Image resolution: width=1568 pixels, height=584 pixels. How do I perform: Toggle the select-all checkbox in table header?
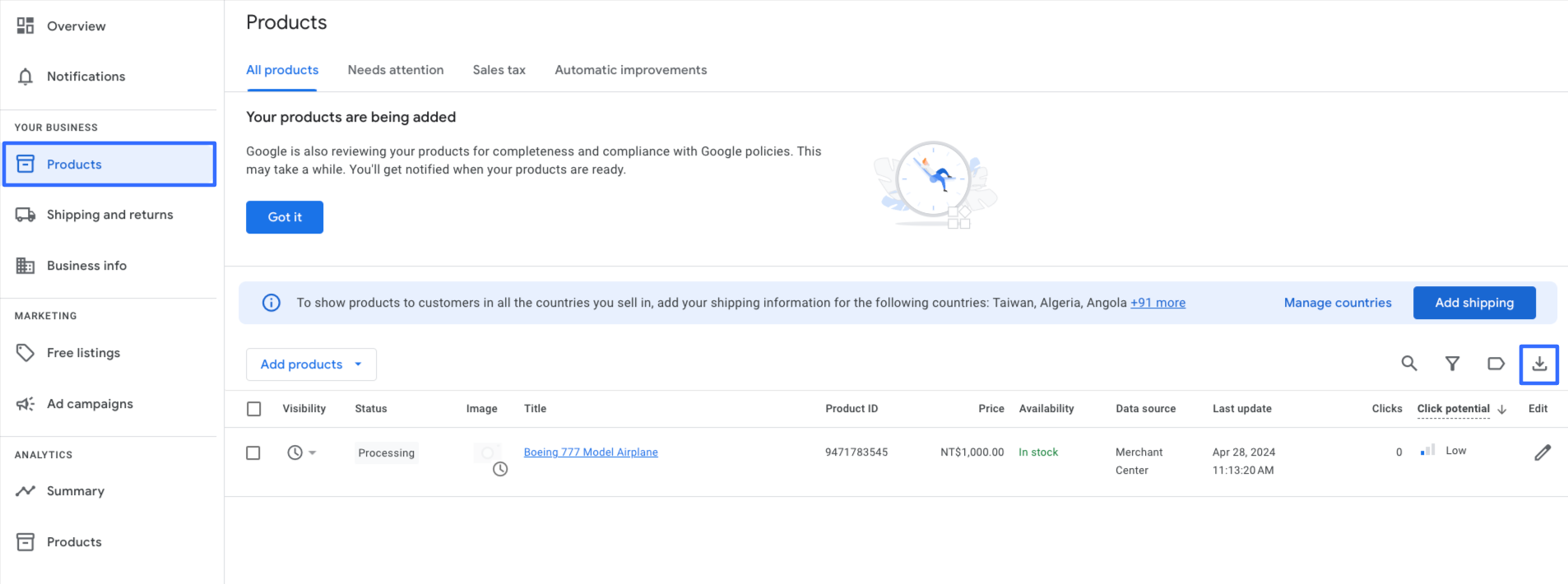click(254, 409)
